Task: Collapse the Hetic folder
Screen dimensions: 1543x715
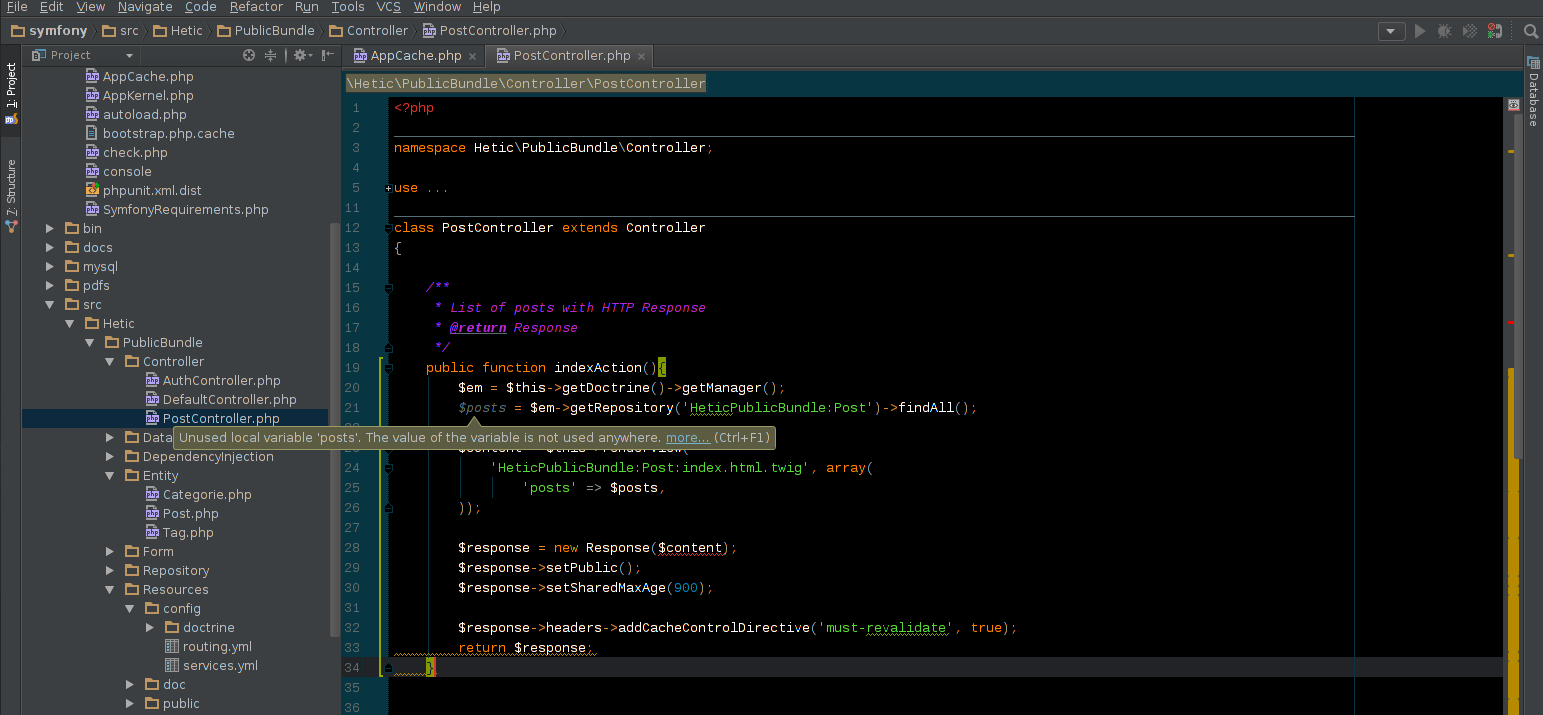Action: [70, 323]
